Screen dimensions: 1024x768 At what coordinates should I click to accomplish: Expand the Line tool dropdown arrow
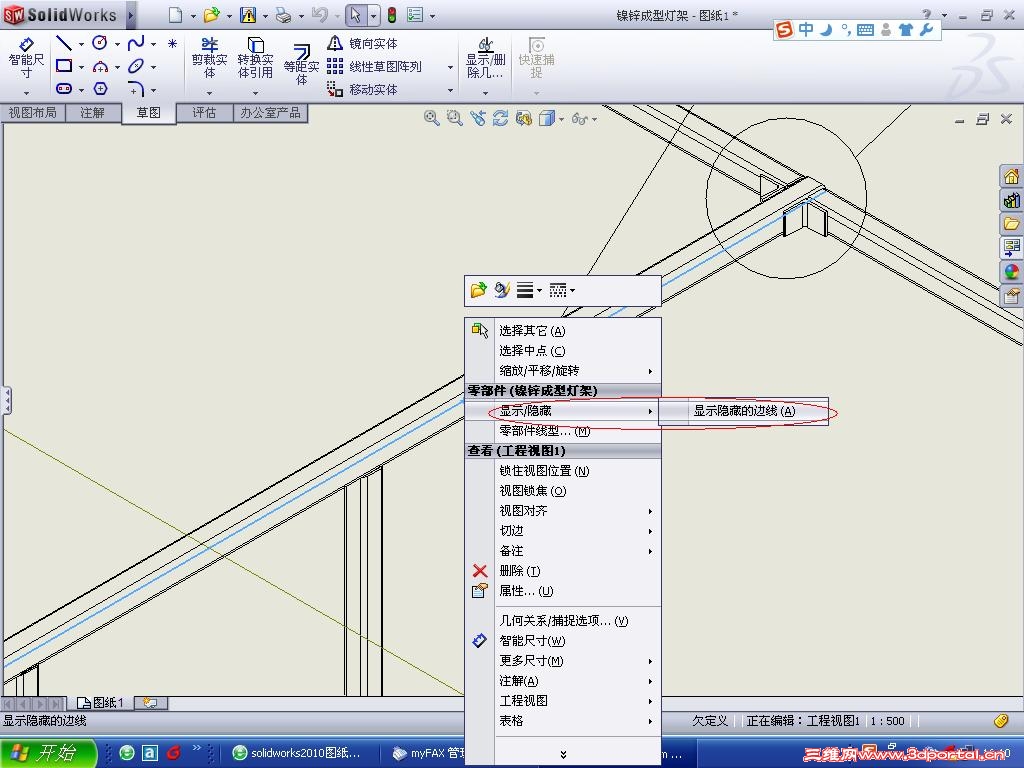(x=81, y=44)
